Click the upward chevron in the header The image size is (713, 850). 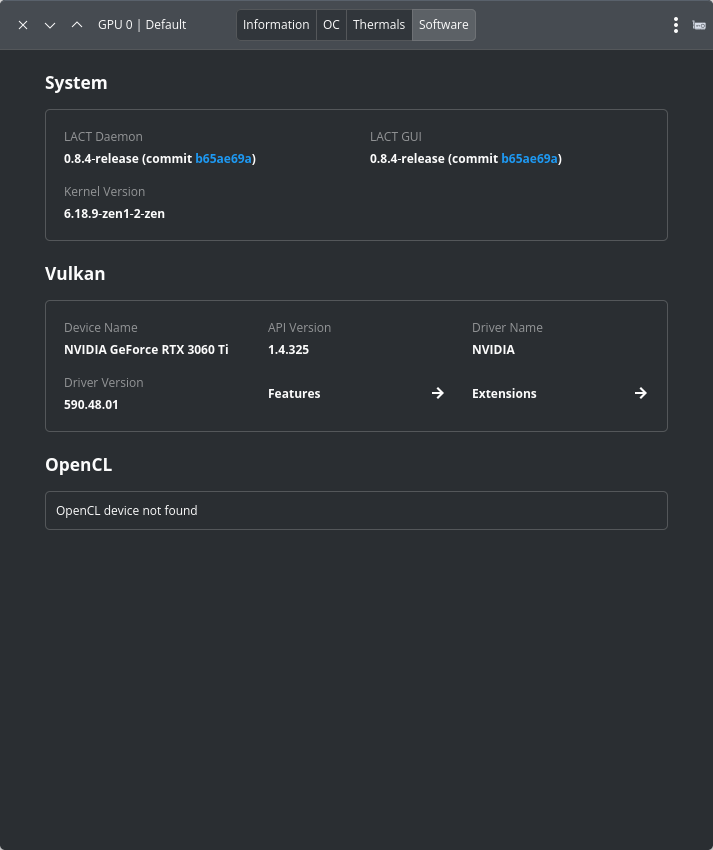click(x=77, y=25)
